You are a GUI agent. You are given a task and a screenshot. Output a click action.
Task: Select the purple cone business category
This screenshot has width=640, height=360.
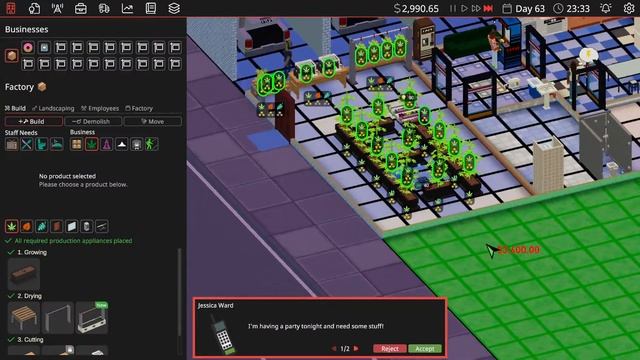[x=107, y=144]
